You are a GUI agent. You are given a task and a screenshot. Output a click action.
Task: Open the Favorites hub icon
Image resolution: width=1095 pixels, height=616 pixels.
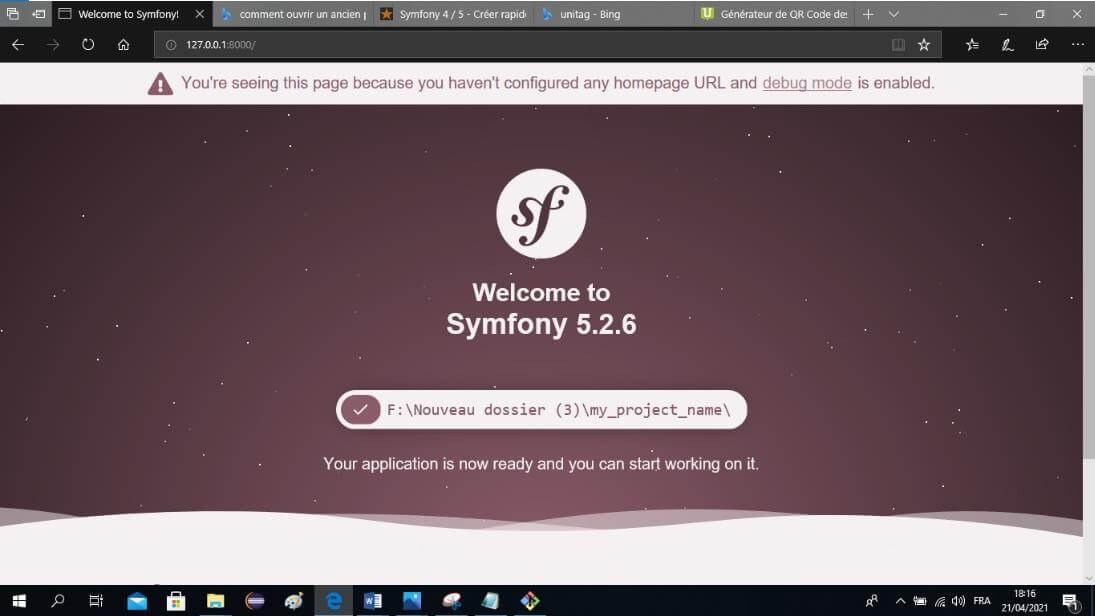point(972,44)
